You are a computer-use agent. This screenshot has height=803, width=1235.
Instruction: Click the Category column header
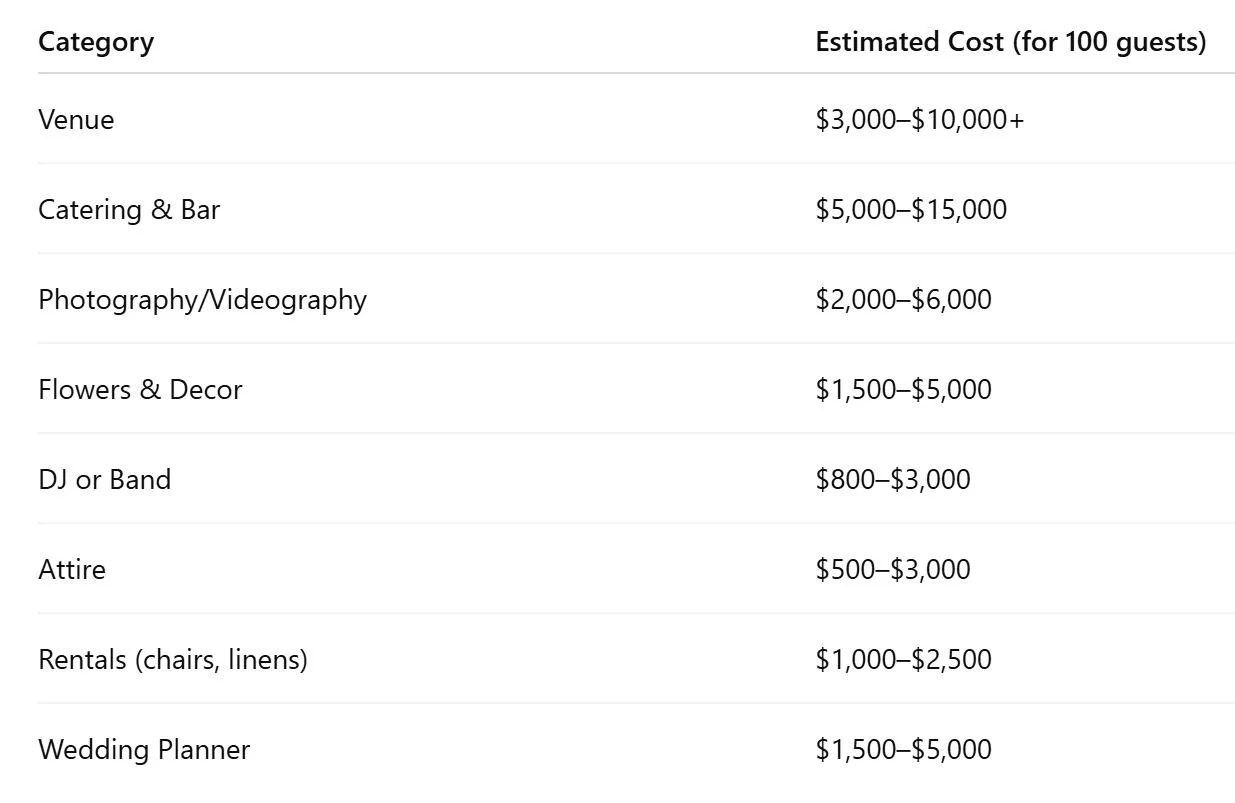click(x=96, y=42)
